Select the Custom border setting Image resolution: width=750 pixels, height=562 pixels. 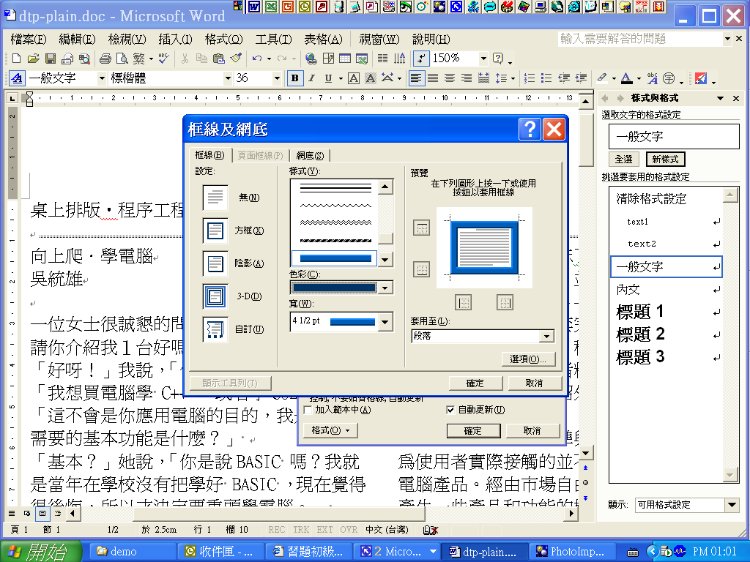coord(215,330)
